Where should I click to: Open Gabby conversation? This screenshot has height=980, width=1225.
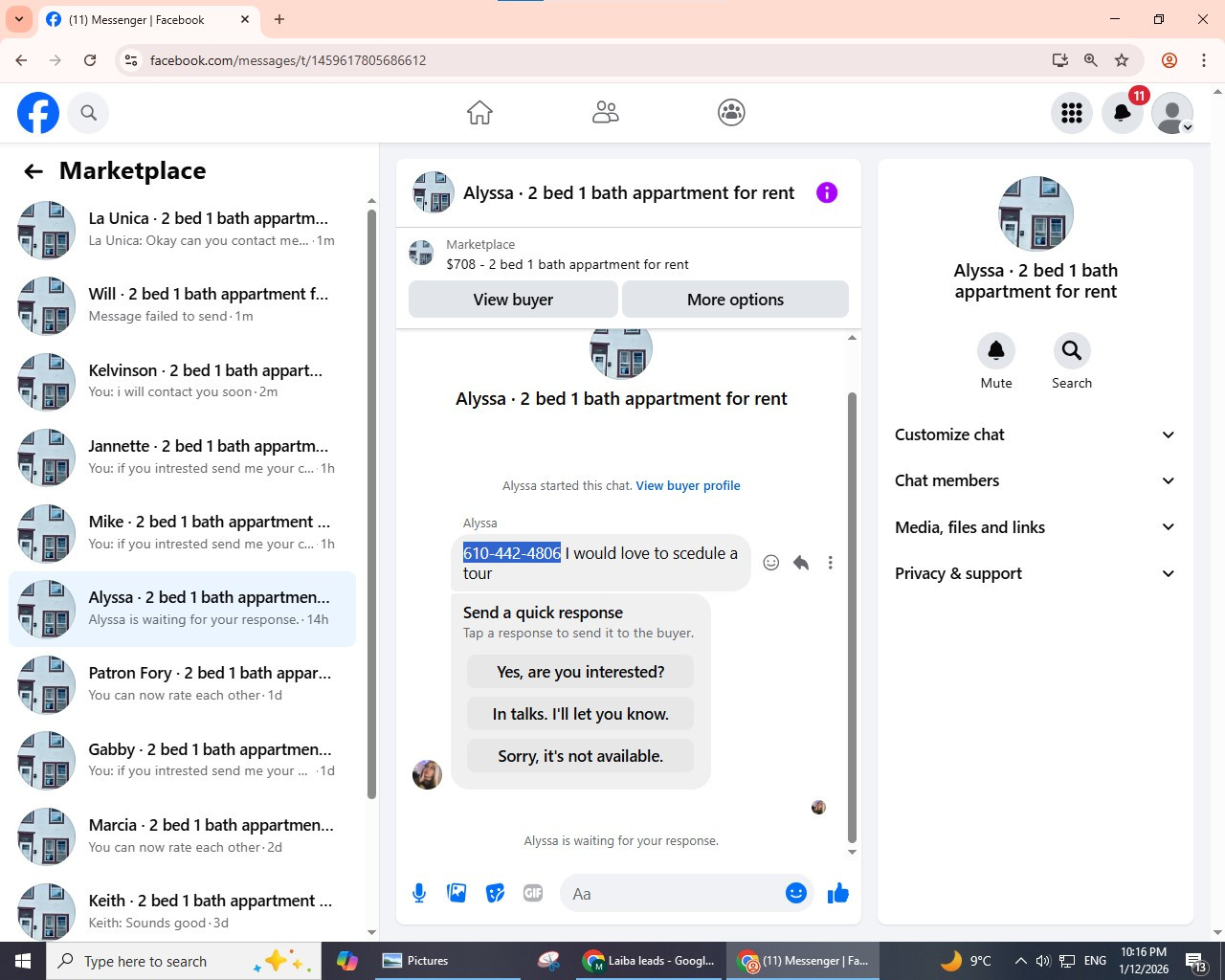coord(182,760)
